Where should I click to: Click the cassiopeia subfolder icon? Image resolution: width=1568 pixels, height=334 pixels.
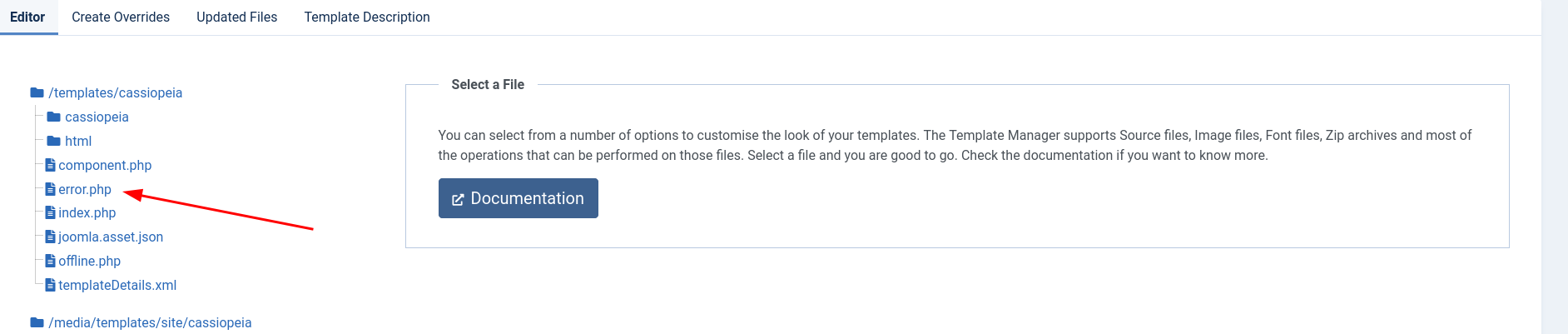tap(54, 117)
